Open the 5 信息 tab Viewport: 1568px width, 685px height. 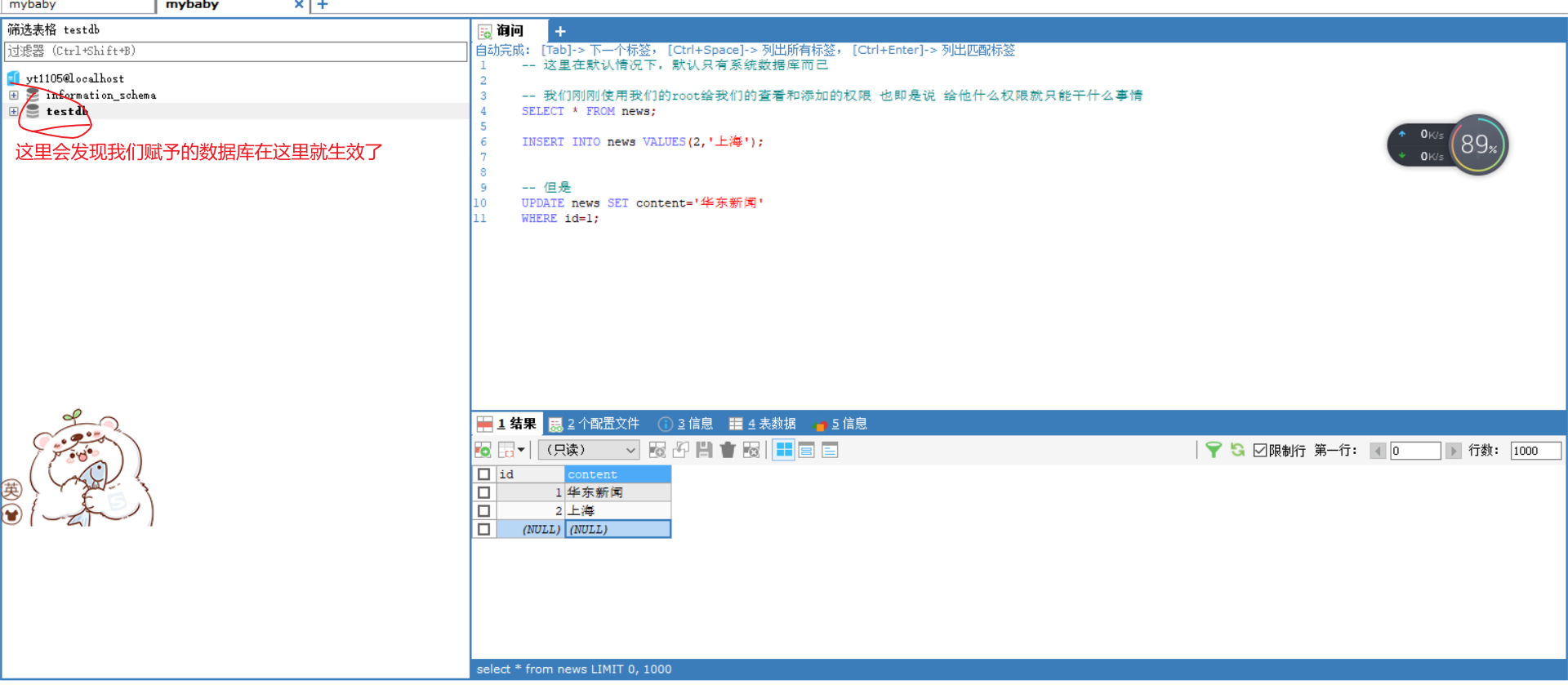[x=841, y=425]
